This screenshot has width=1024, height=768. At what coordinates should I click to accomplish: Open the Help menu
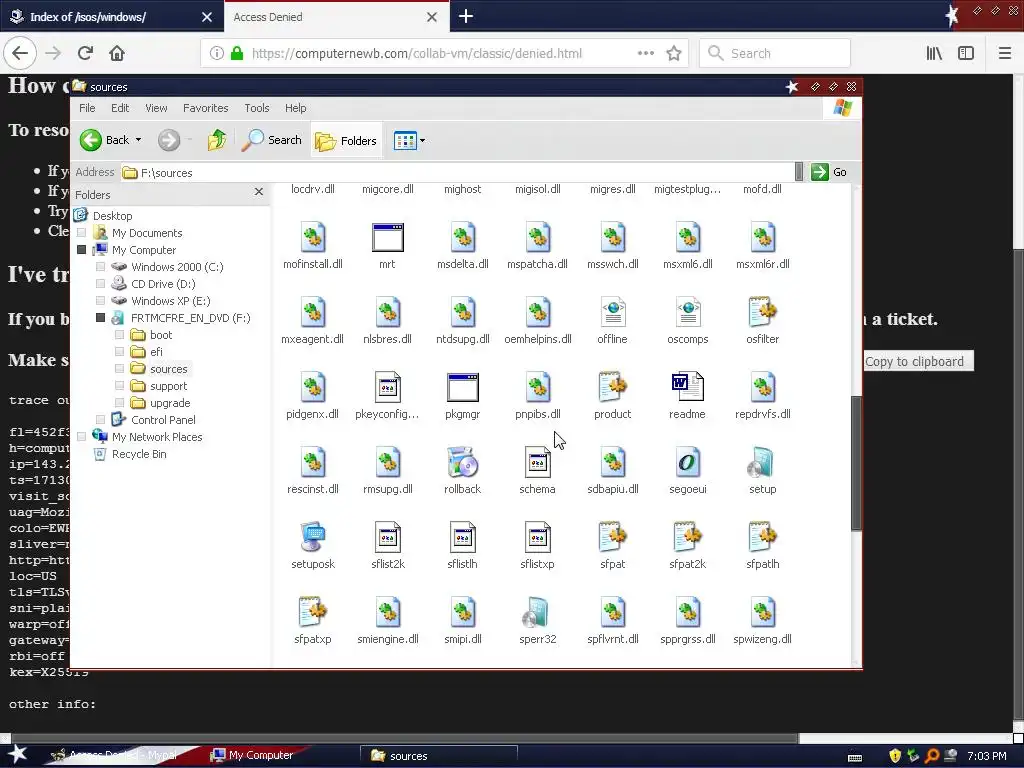click(295, 108)
